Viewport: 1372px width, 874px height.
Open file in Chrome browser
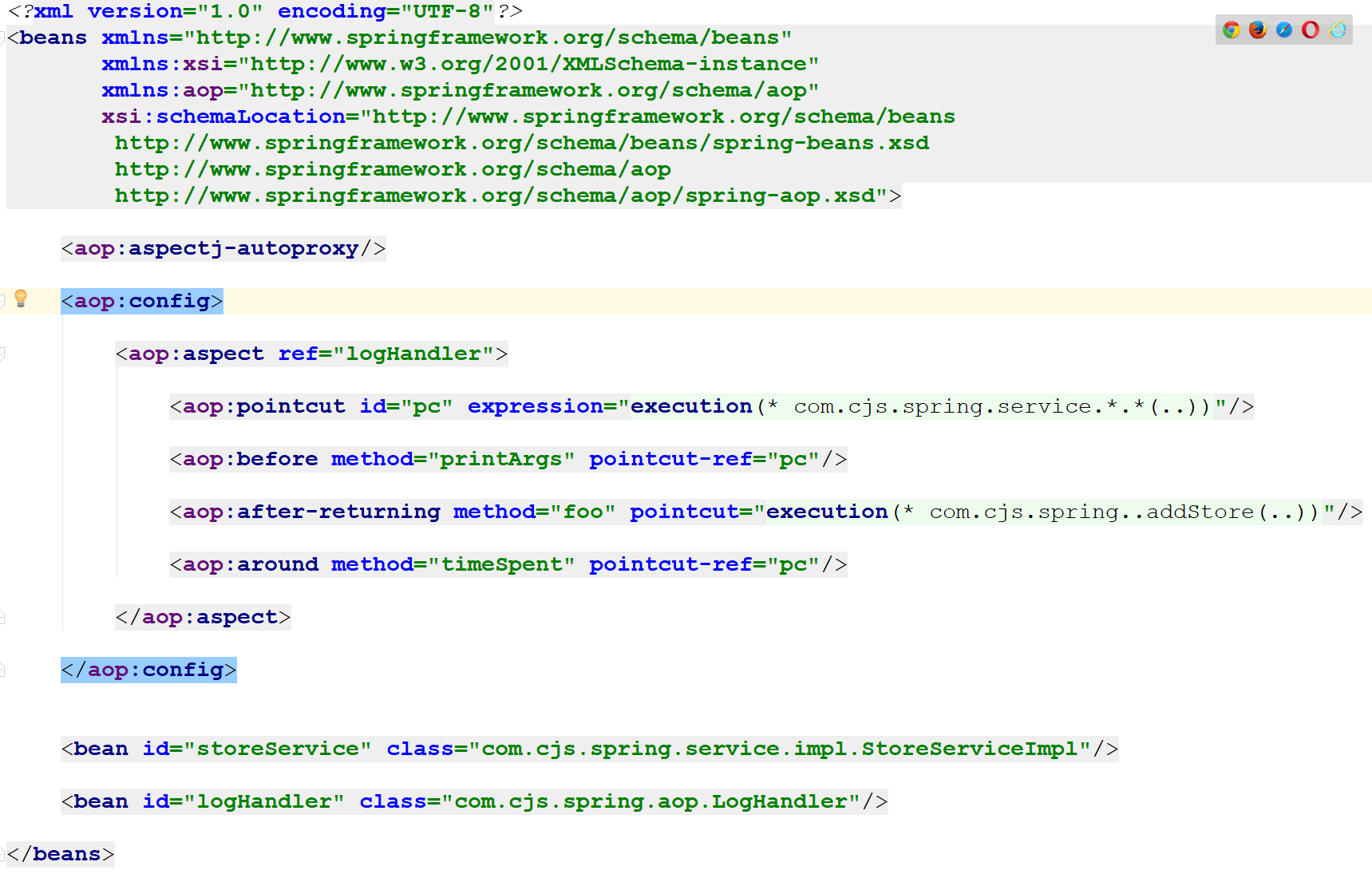coord(1232,30)
